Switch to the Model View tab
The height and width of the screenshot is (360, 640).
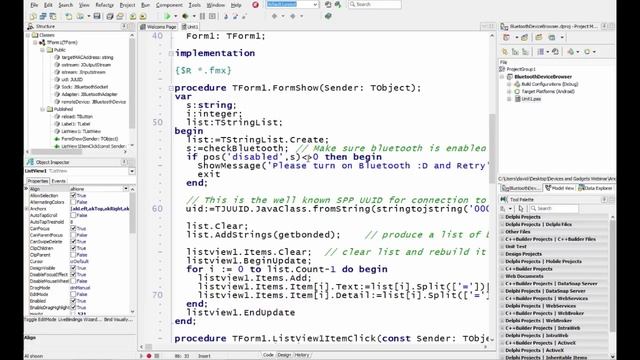point(560,188)
